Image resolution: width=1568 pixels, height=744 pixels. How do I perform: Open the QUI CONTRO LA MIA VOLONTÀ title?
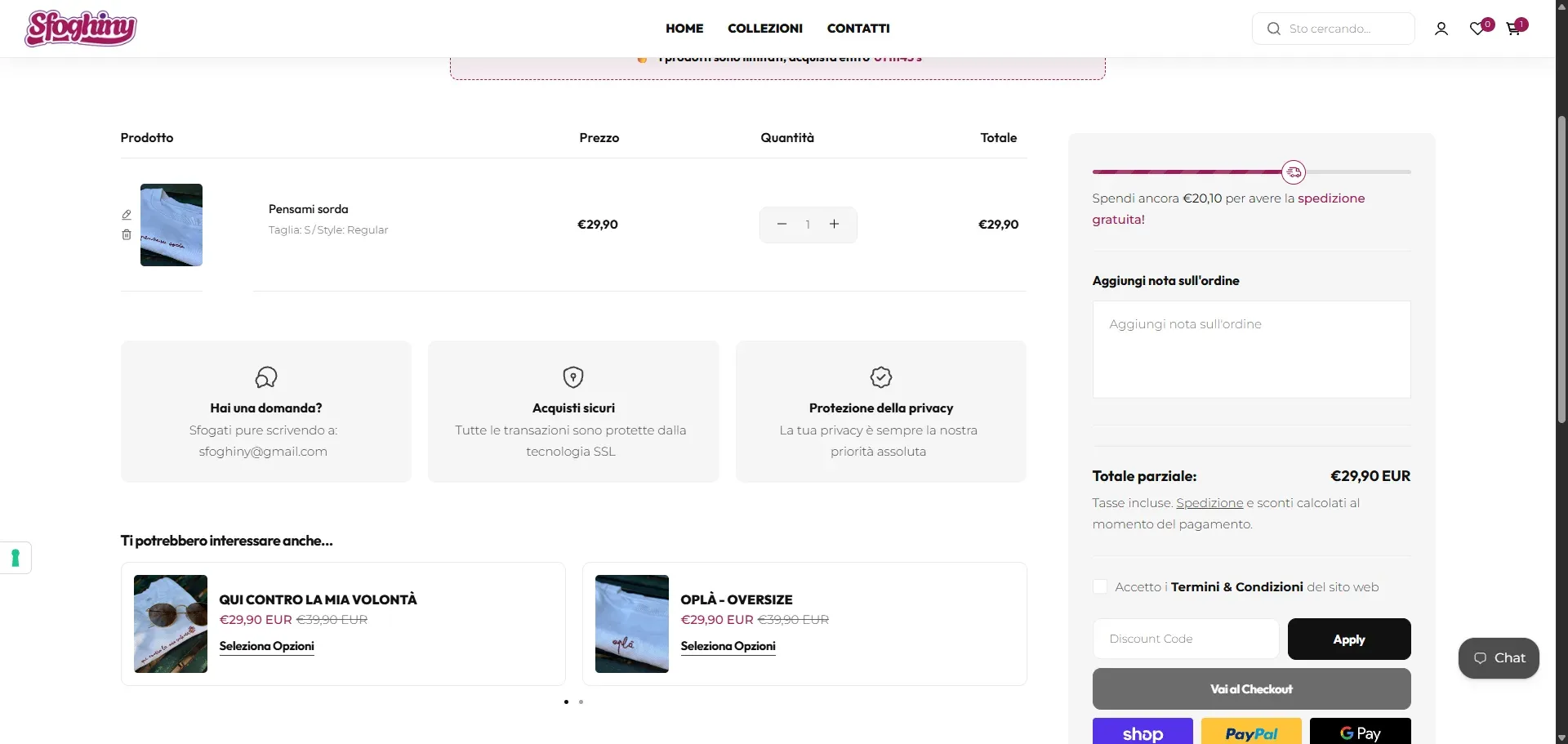click(x=318, y=599)
